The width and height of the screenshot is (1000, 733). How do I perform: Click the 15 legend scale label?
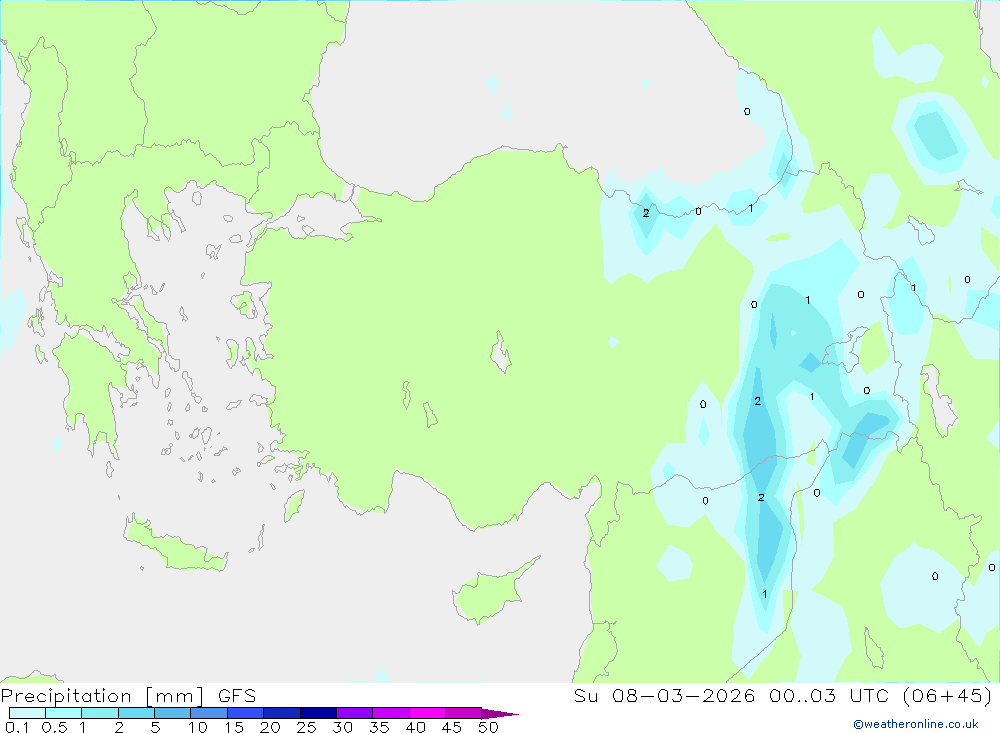(234, 727)
